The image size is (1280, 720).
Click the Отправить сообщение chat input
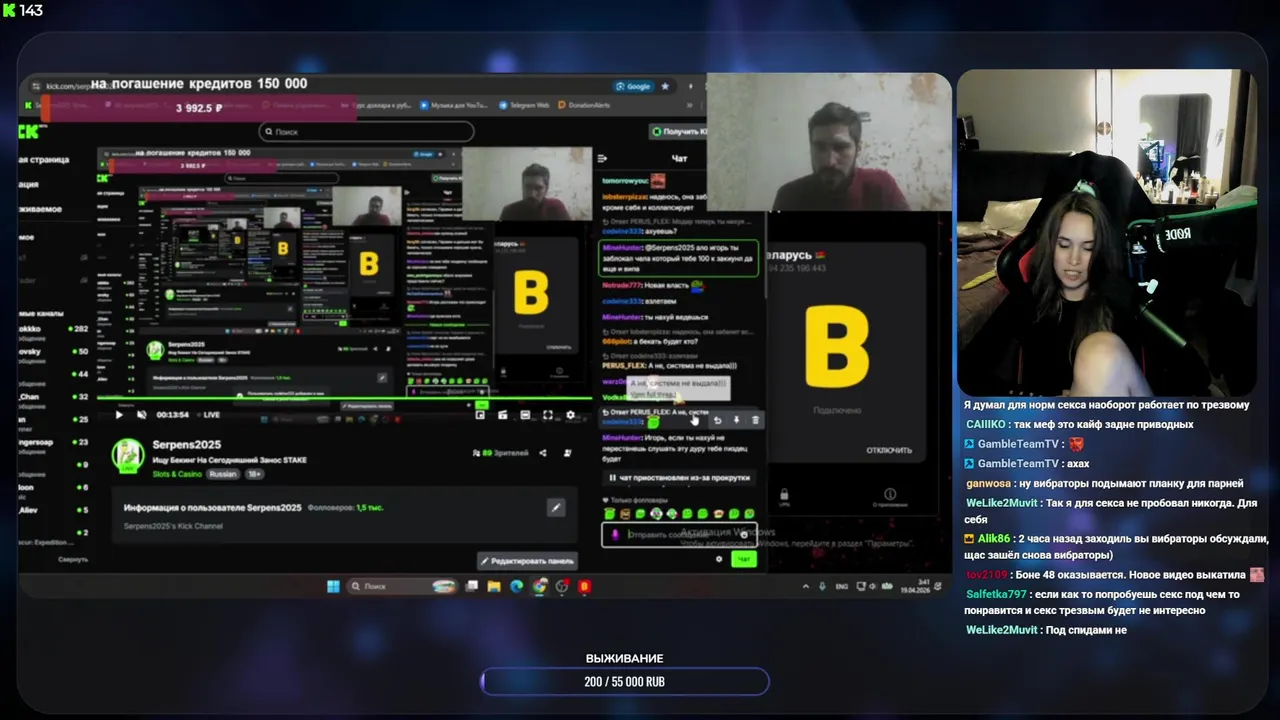click(680, 535)
